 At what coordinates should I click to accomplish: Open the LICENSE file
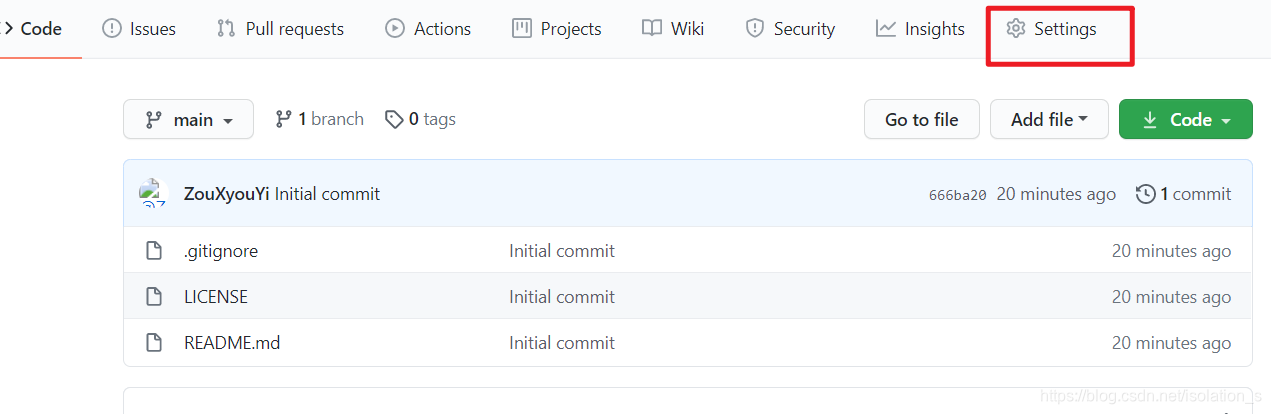pos(216,297)
